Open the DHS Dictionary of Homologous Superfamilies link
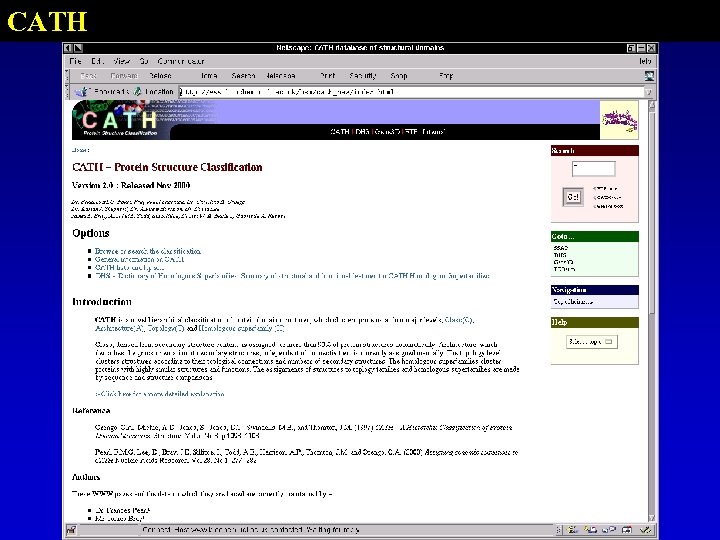Screen dimensions: 720x540 292,276
